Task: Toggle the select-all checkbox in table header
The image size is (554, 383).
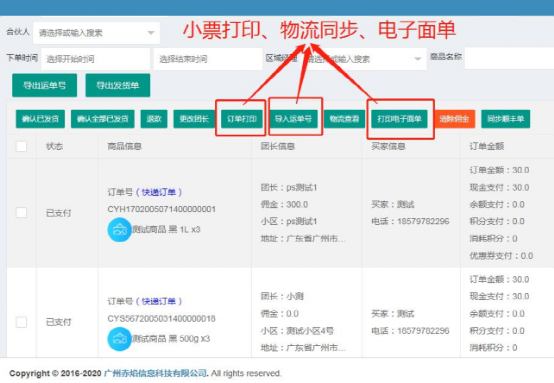Action: [22, 146]
